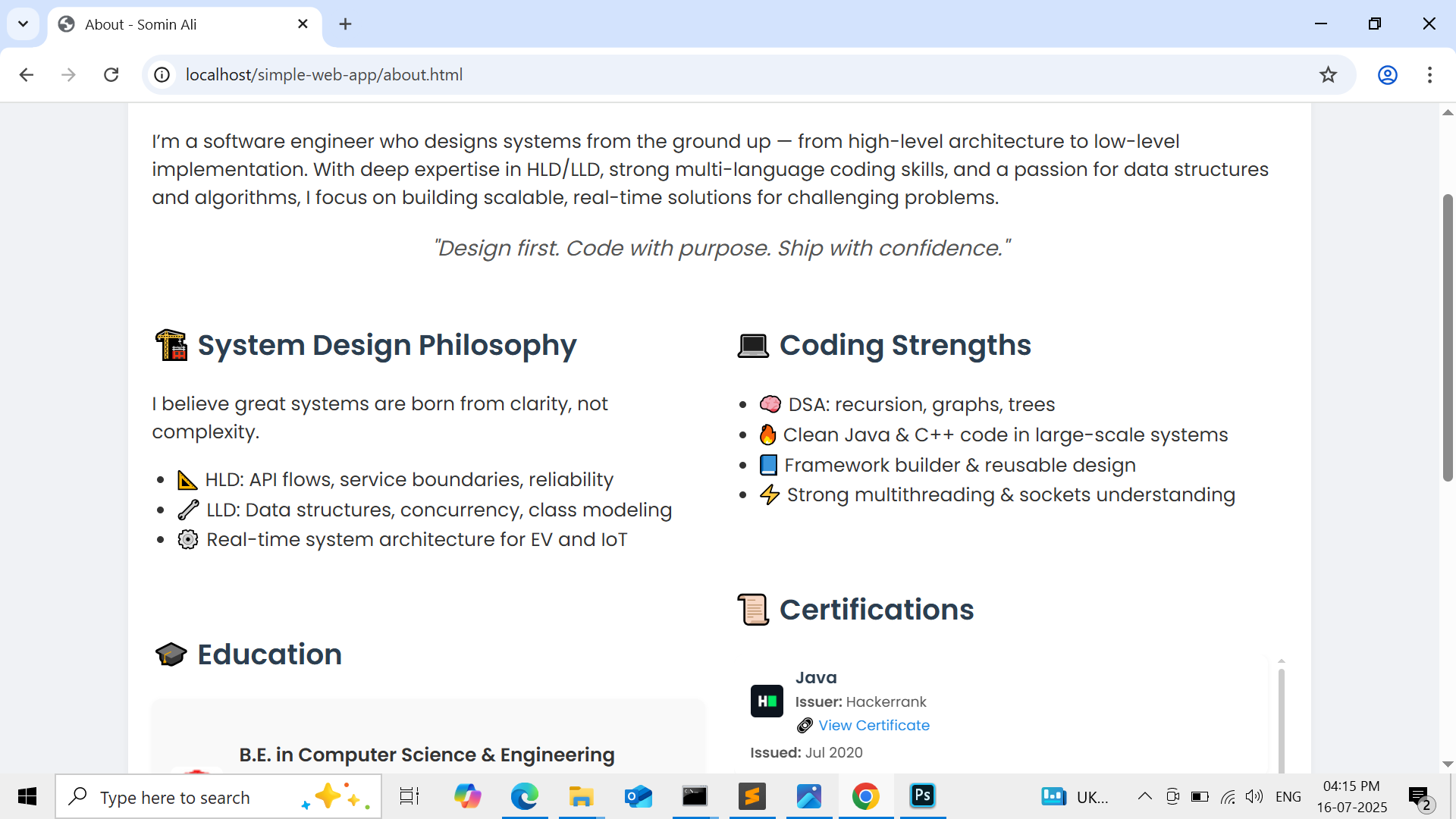Open Sublime Text from taskbar
1456x819 pixels.
[752, 796]
